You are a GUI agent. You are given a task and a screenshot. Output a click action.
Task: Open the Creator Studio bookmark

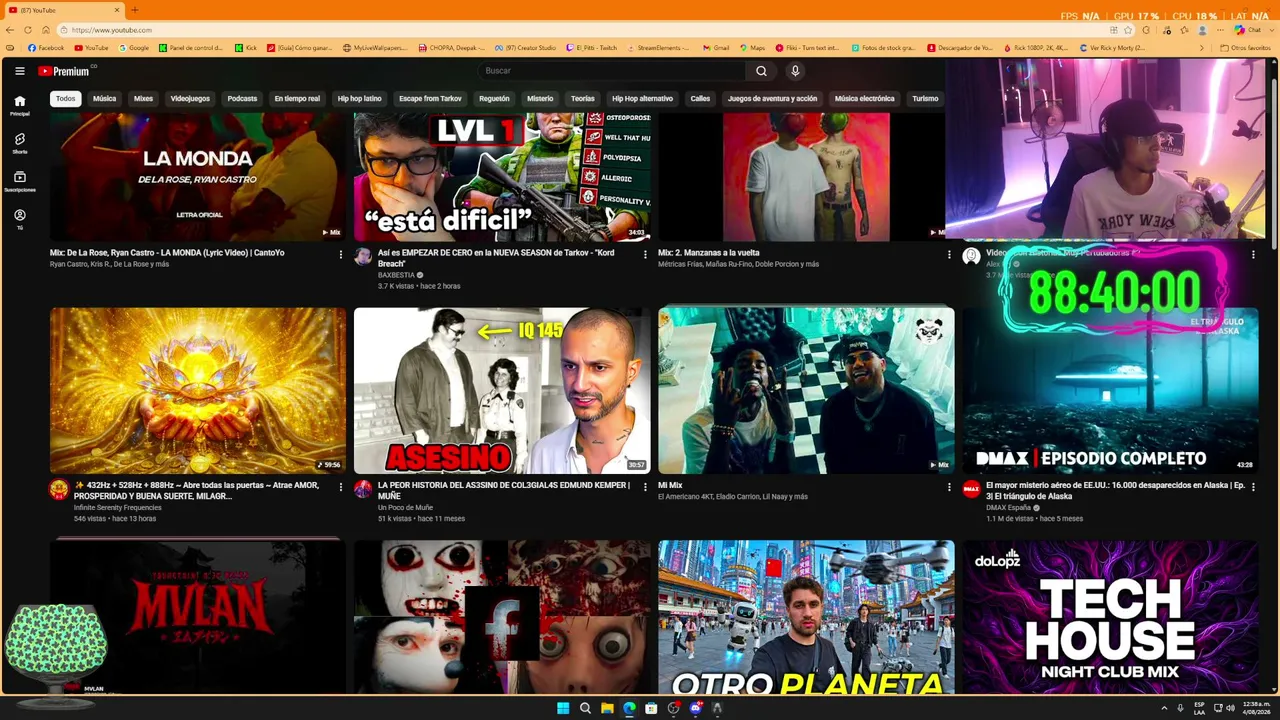[x=525, y=48]
